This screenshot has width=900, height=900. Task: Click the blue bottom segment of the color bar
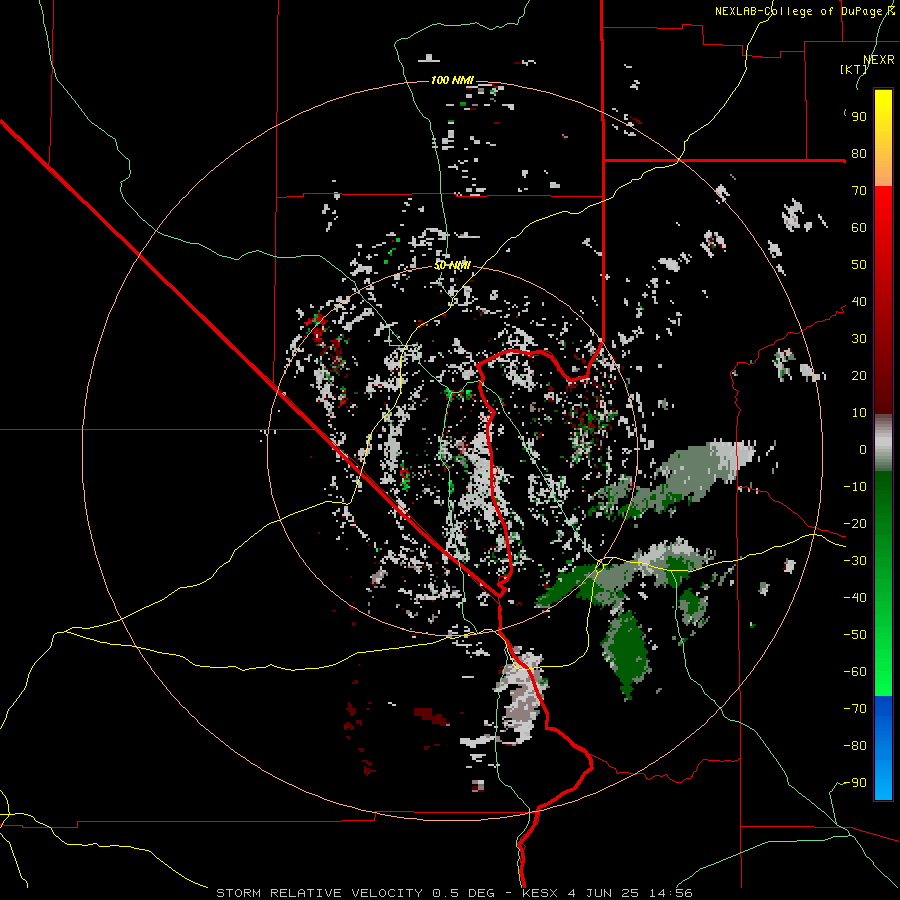tap(883, 747)
